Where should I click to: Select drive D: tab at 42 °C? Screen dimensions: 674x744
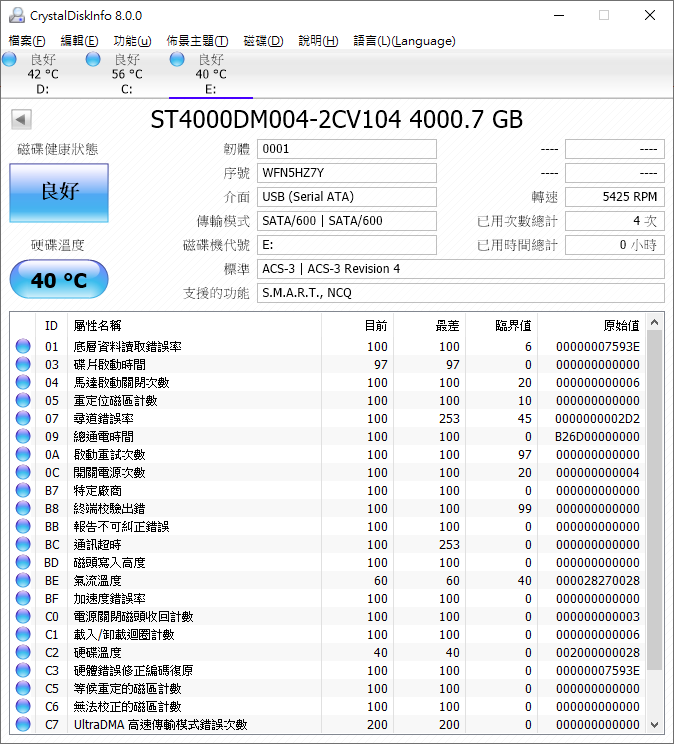click(x=43, y=74)
